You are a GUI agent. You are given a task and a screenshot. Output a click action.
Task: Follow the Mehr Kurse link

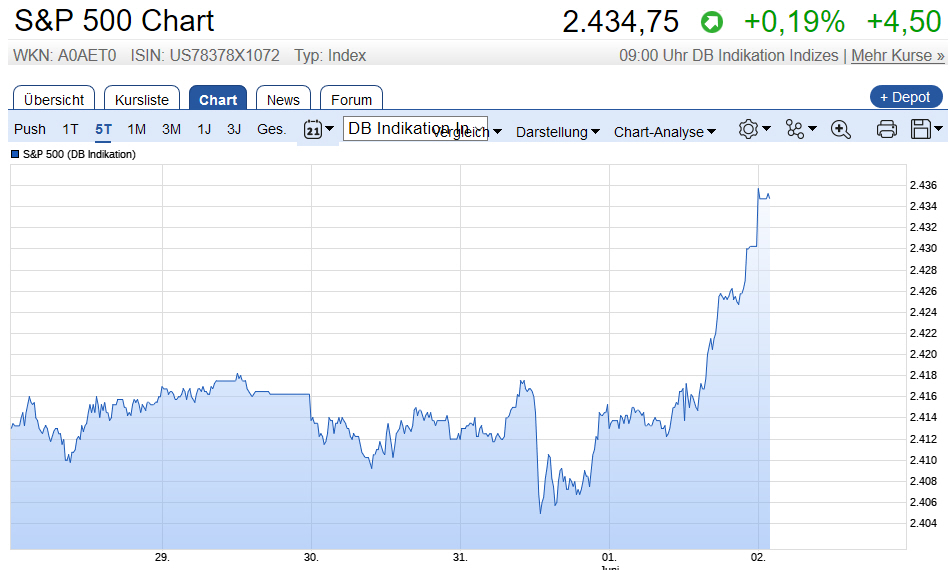(x=897, y=56)
